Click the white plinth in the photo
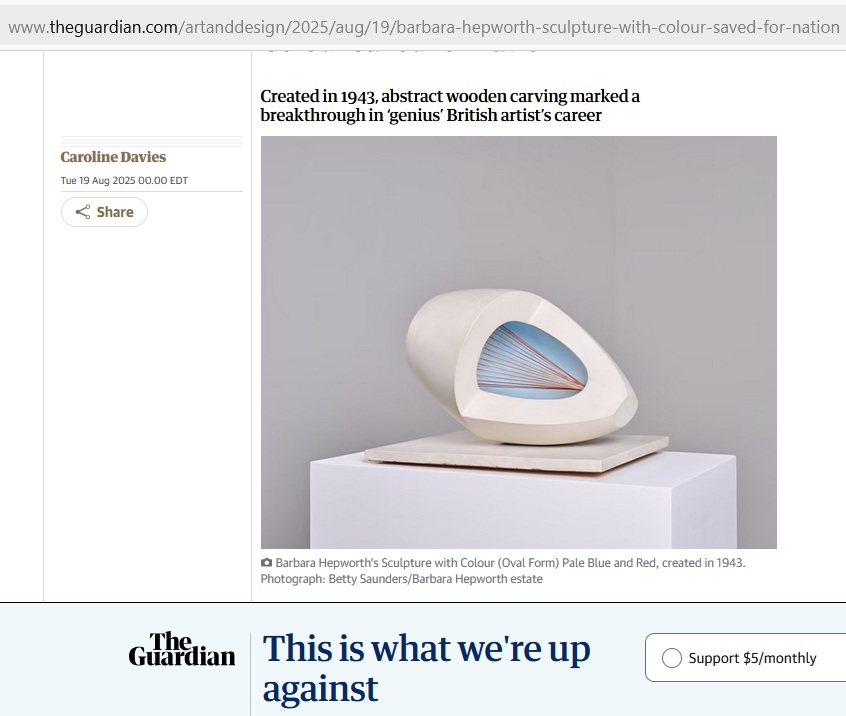 [523, 502]
